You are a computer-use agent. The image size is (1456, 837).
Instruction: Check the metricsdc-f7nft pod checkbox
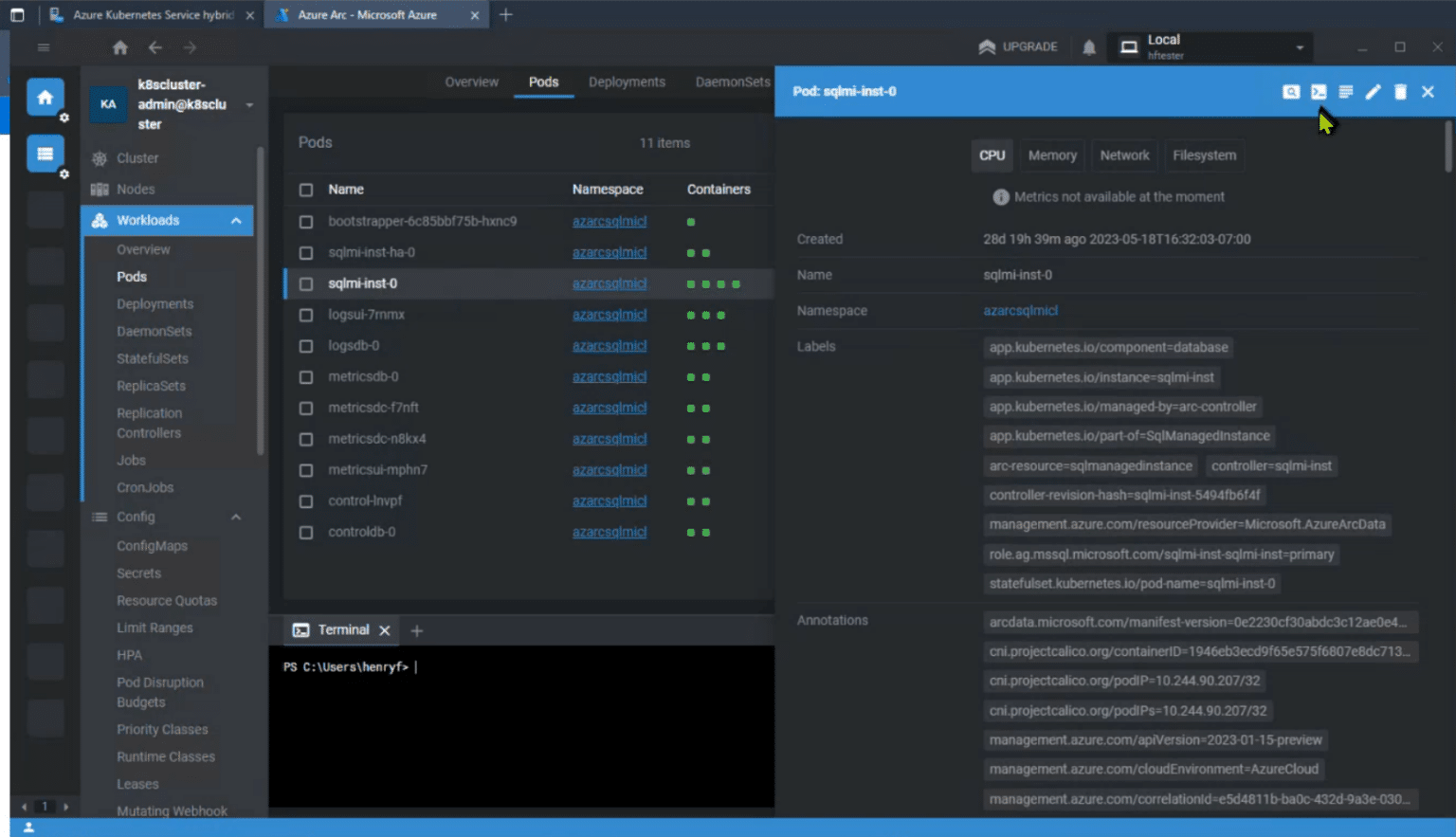click(x=306, y=408)
